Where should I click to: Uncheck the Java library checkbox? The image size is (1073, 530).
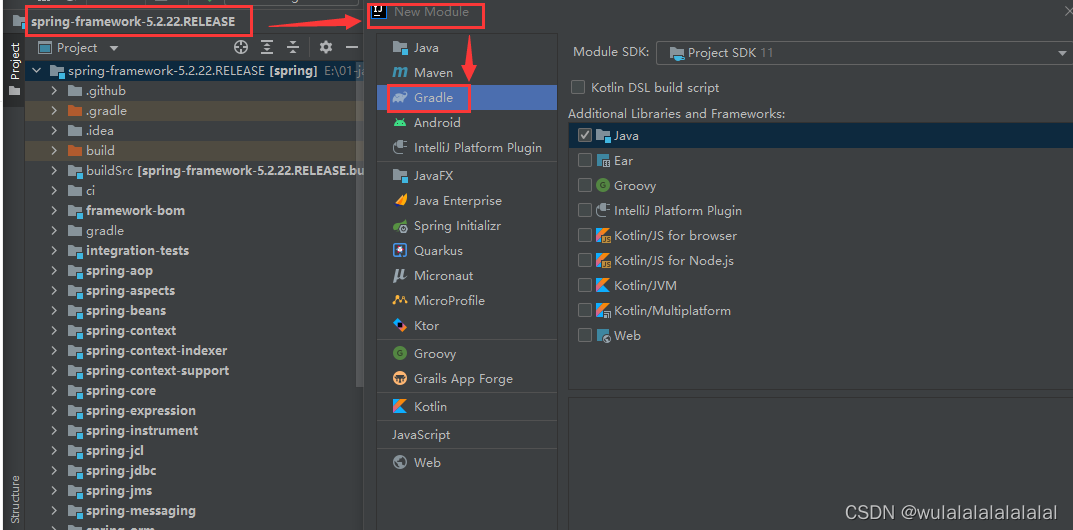pos(584,135)
